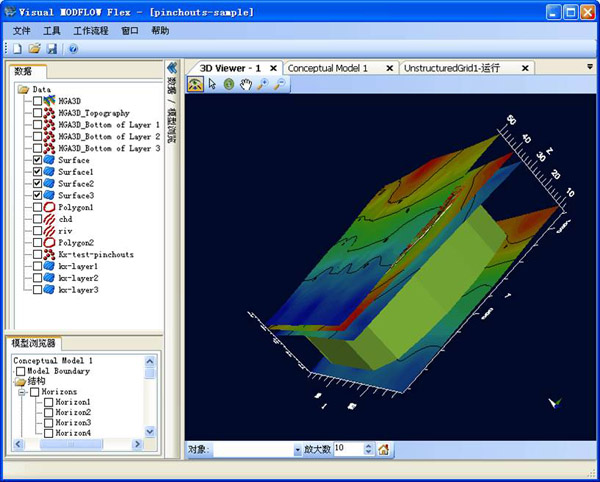The height and width of the screenshot is (482, 600).
Task: Create a new project with toolbar icon
Action: [x=18, y=49]
